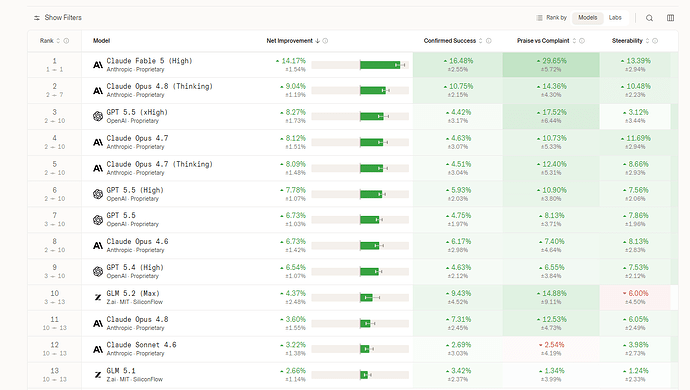Click Anthropic logo for Claude Sonnet 4.6
The width and height of the screenshot is (690, 390).
(98, 350)
